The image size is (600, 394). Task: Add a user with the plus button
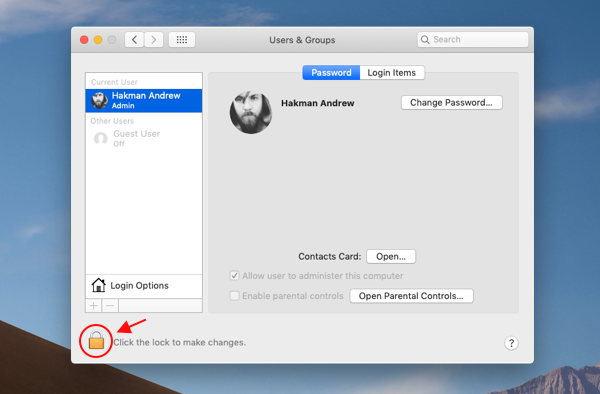(x=94, y=306)
